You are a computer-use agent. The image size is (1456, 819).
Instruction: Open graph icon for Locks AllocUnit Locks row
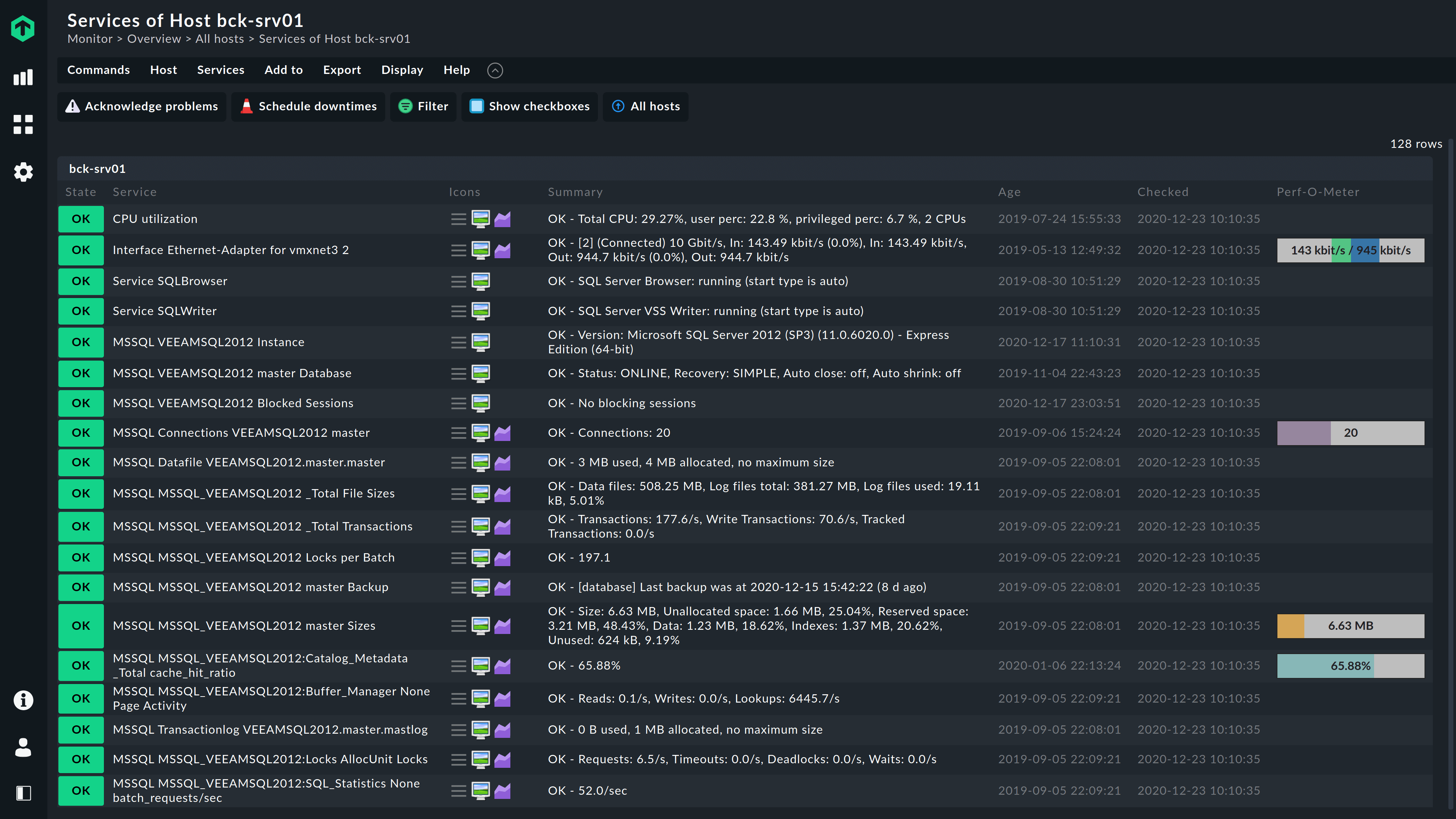pyautogui.click(x=502, y=759)
